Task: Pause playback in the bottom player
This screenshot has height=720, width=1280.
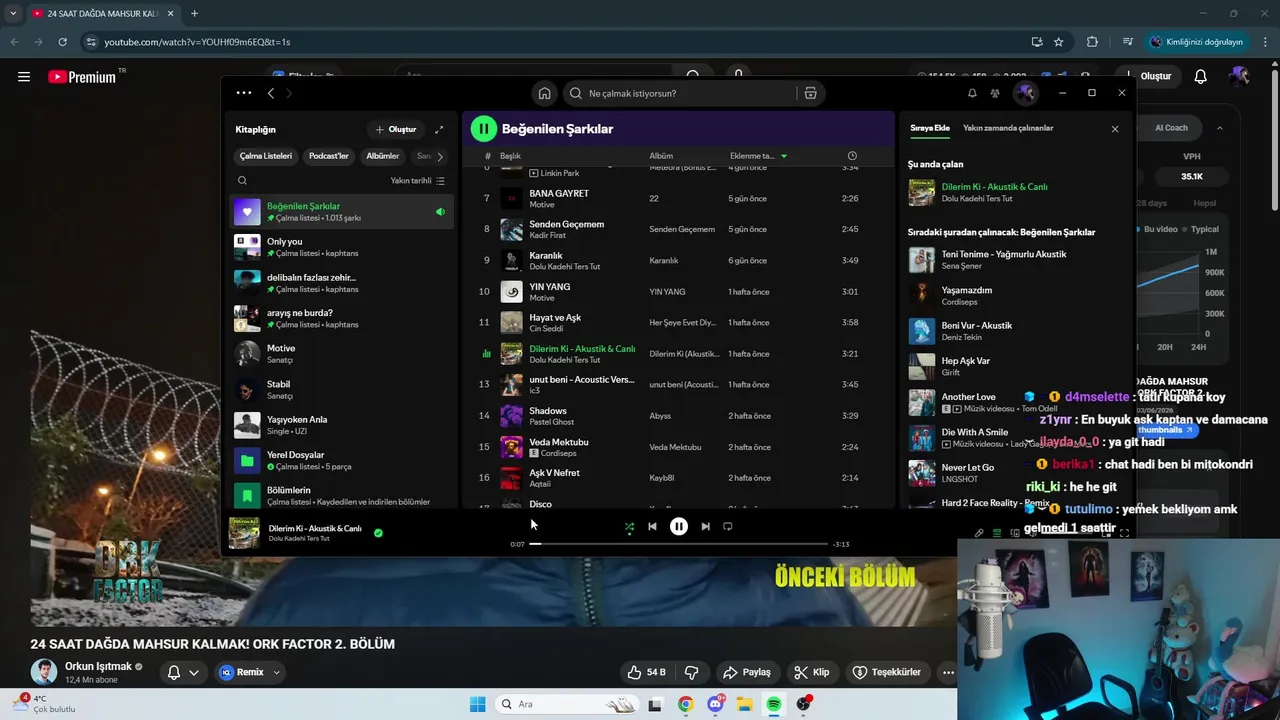Action: point(679,526)
